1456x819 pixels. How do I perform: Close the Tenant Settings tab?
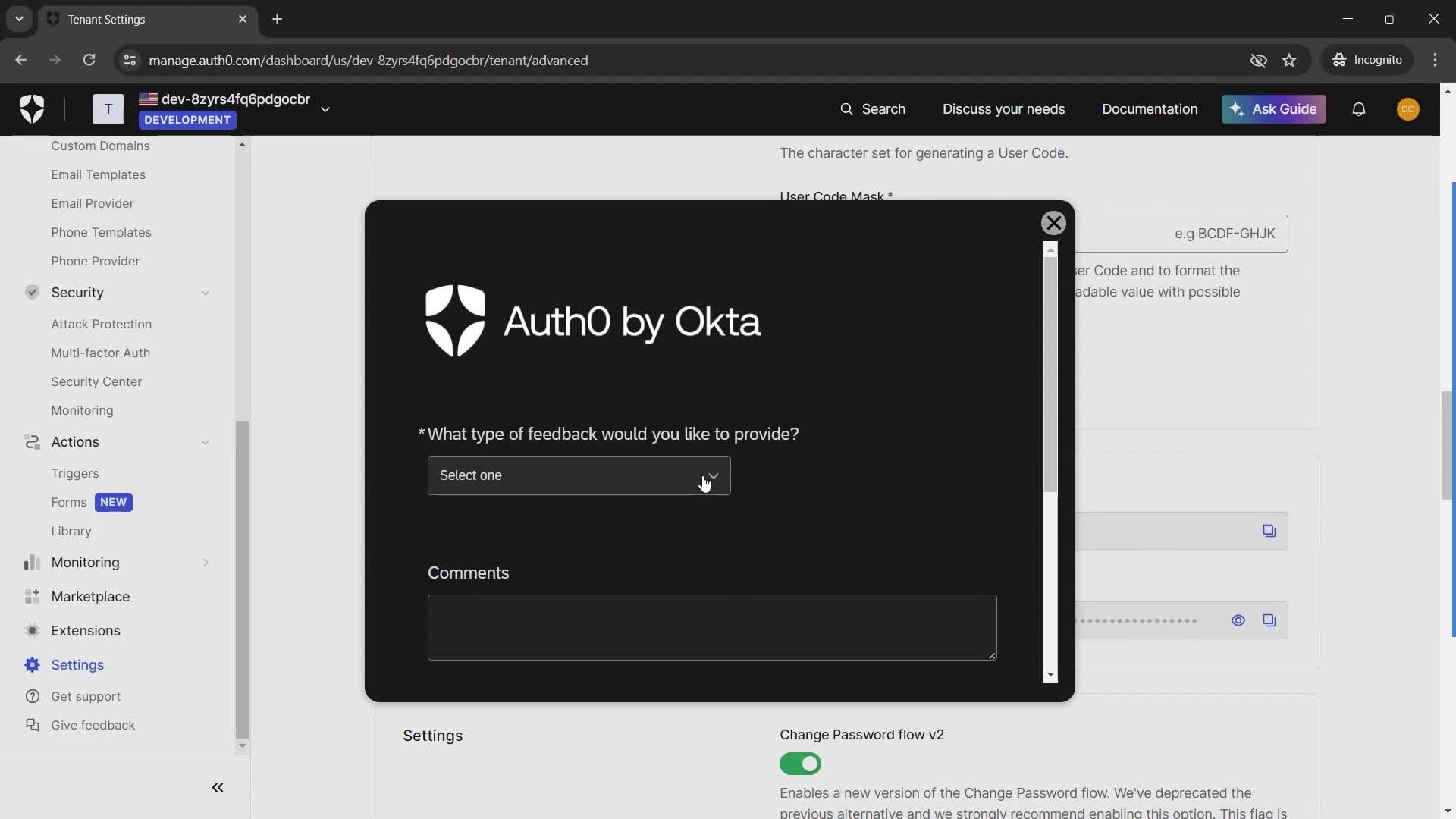point(243,19)
